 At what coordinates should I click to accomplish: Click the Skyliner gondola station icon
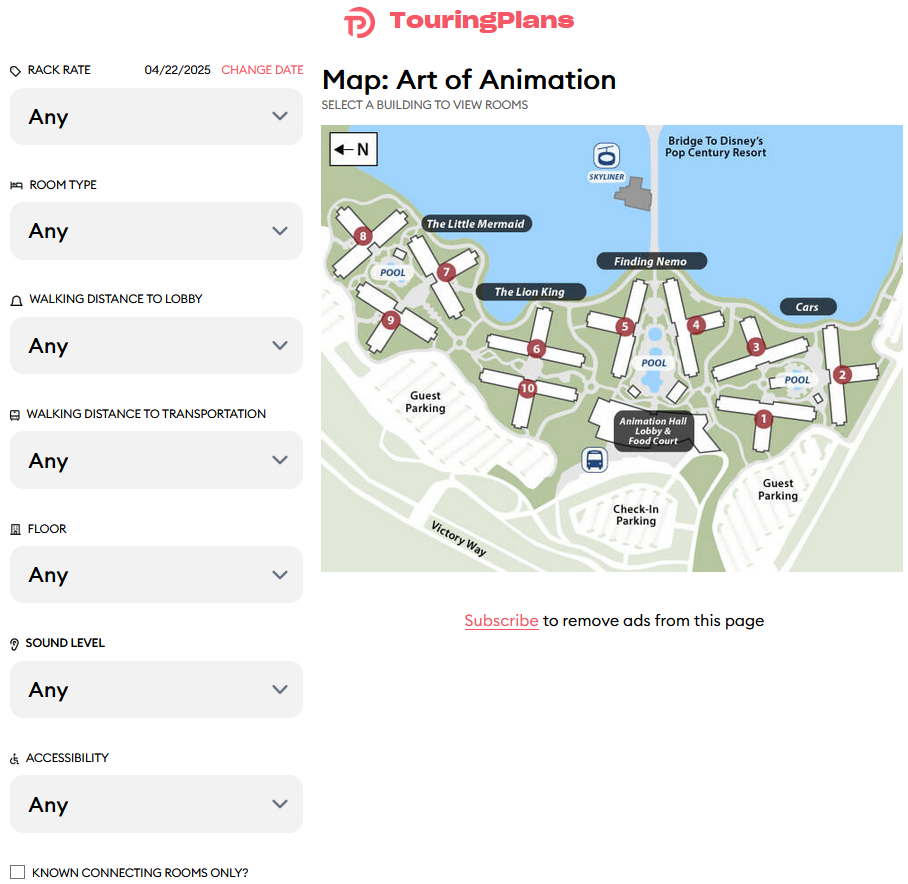pyautogui.click(x=606, y=156)
